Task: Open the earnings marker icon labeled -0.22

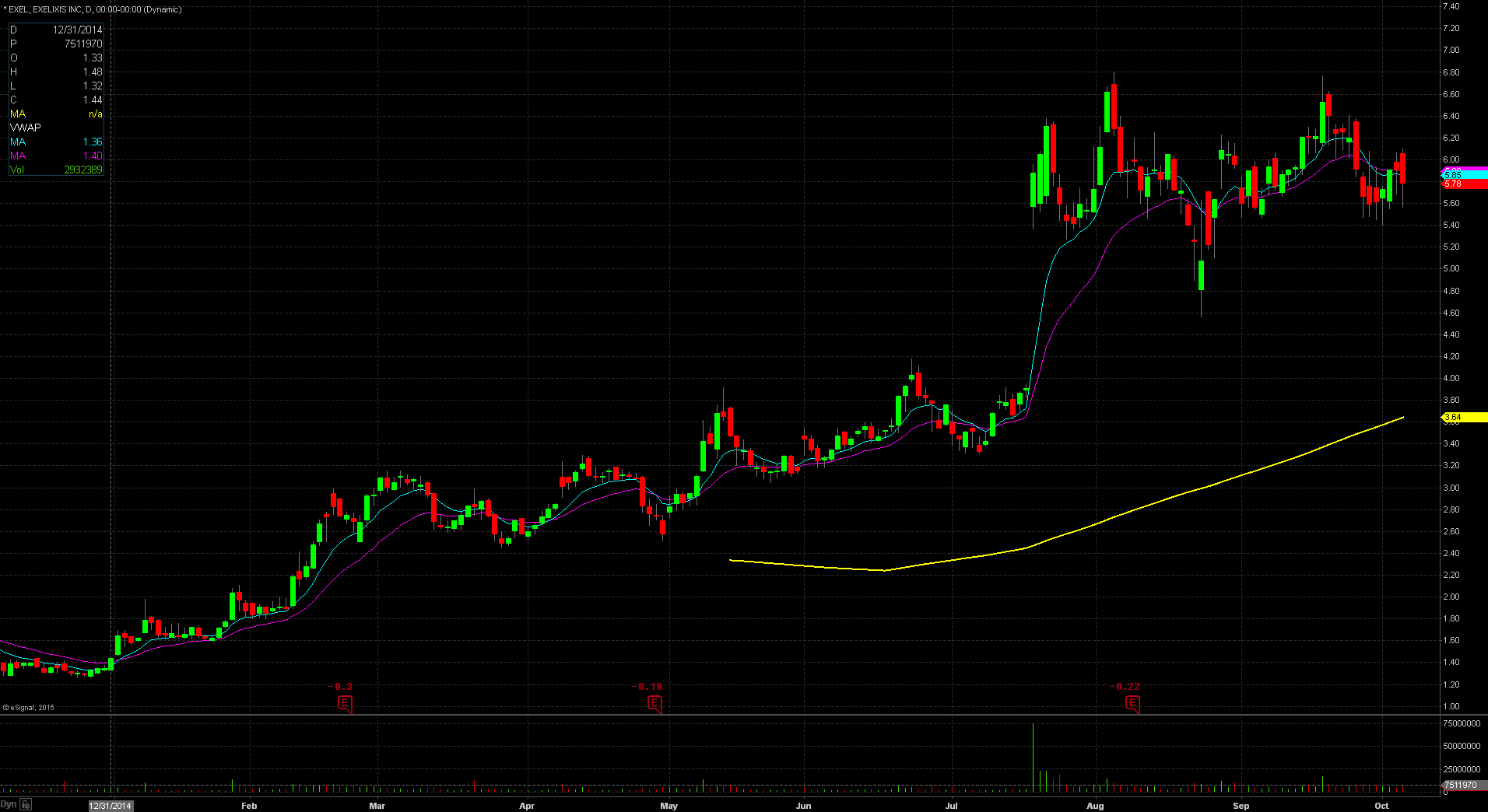Action: pos(1132,705)
